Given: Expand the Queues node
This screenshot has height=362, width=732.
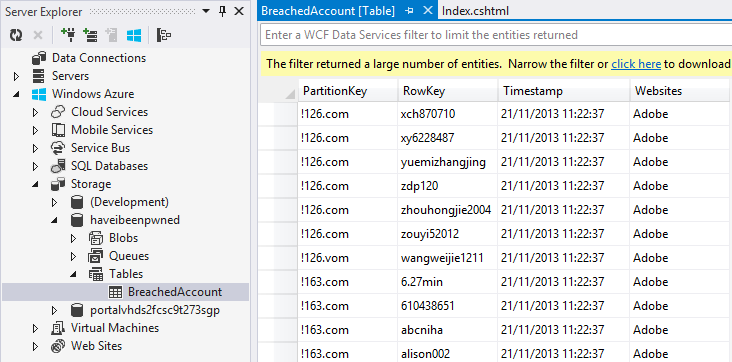Looking at the screenshot, I should (74, 256).
